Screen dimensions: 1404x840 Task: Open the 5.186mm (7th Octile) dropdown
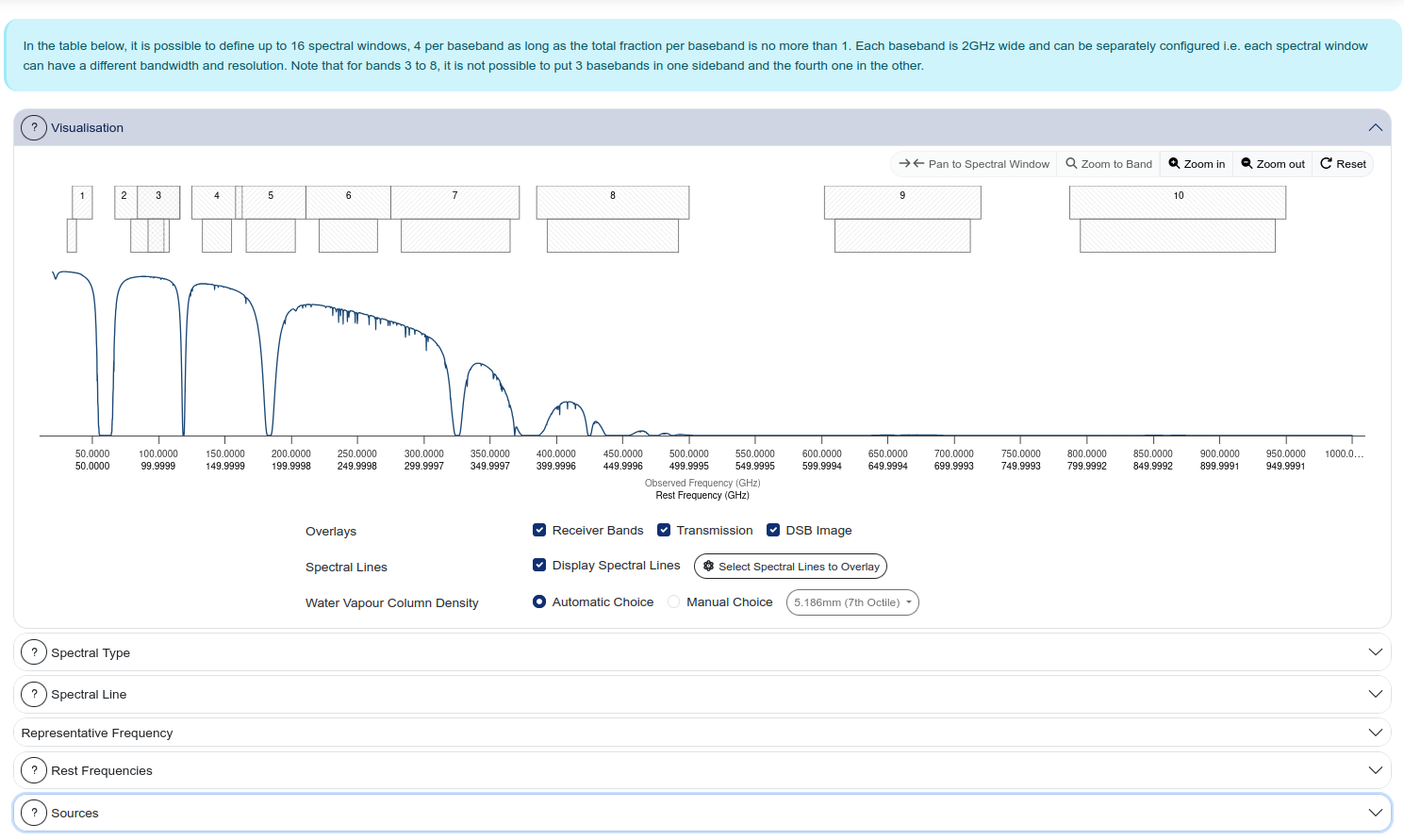(x=852, y=602)
